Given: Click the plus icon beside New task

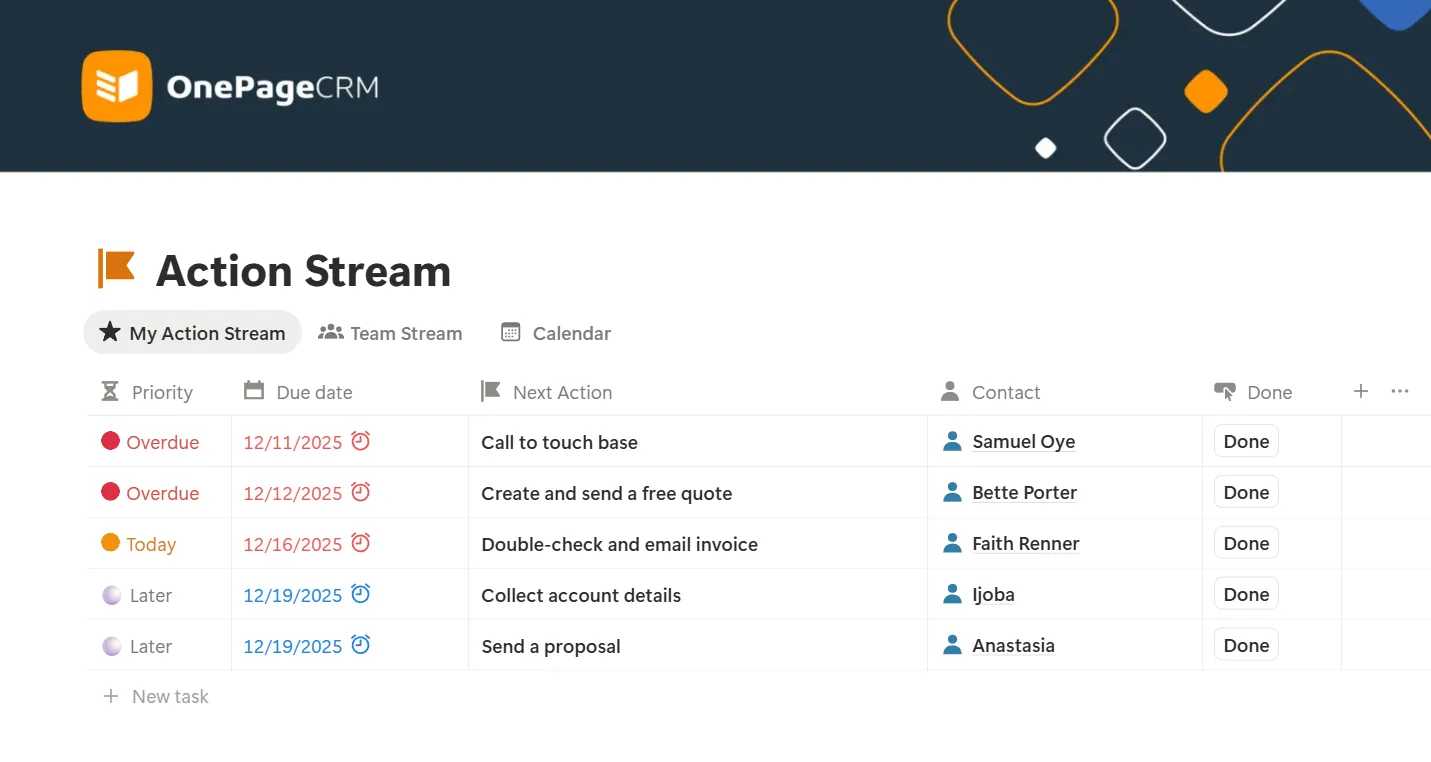Looking at the screenshot, I should pyautogui.click(x=111, y=696).
